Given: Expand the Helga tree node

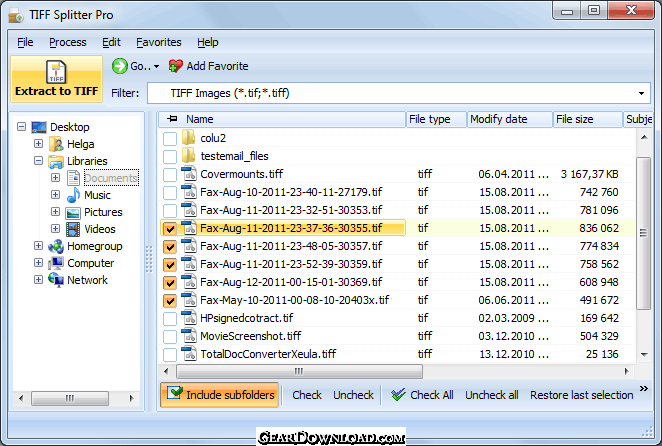Looking at the screenshot, I should click(38, 144).
